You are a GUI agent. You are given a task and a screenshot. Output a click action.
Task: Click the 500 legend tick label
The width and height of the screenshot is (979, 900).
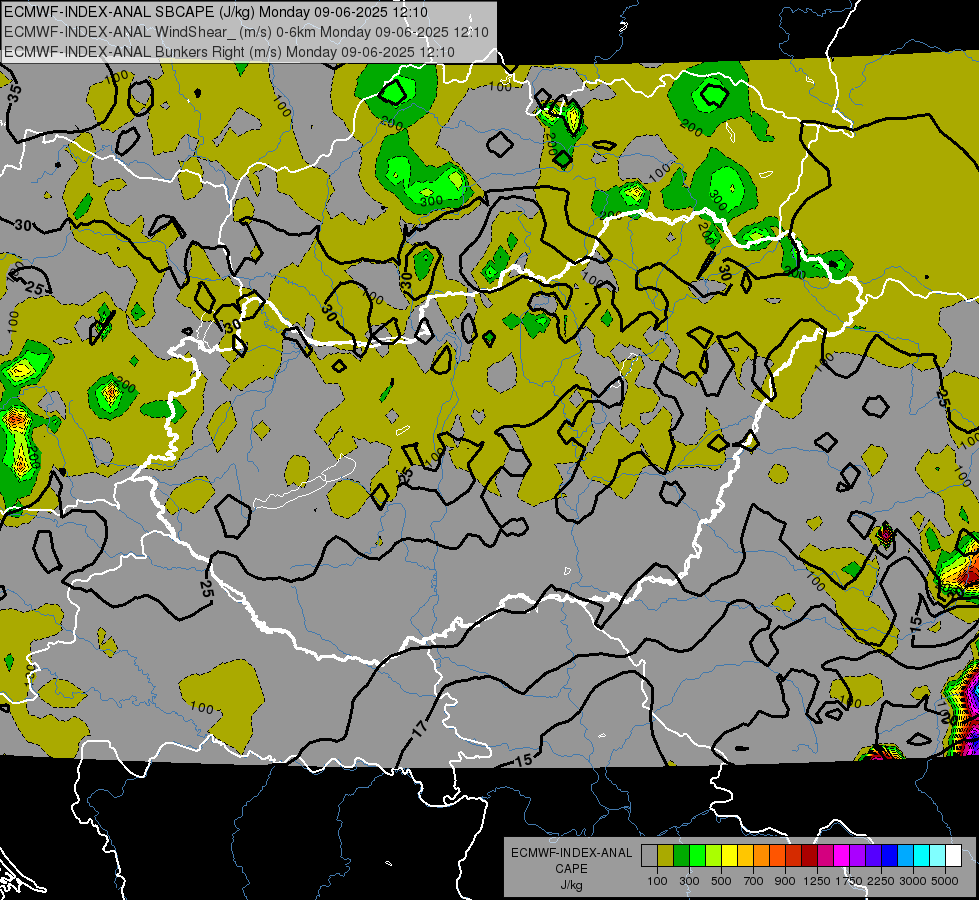click(x=721, y=881)
